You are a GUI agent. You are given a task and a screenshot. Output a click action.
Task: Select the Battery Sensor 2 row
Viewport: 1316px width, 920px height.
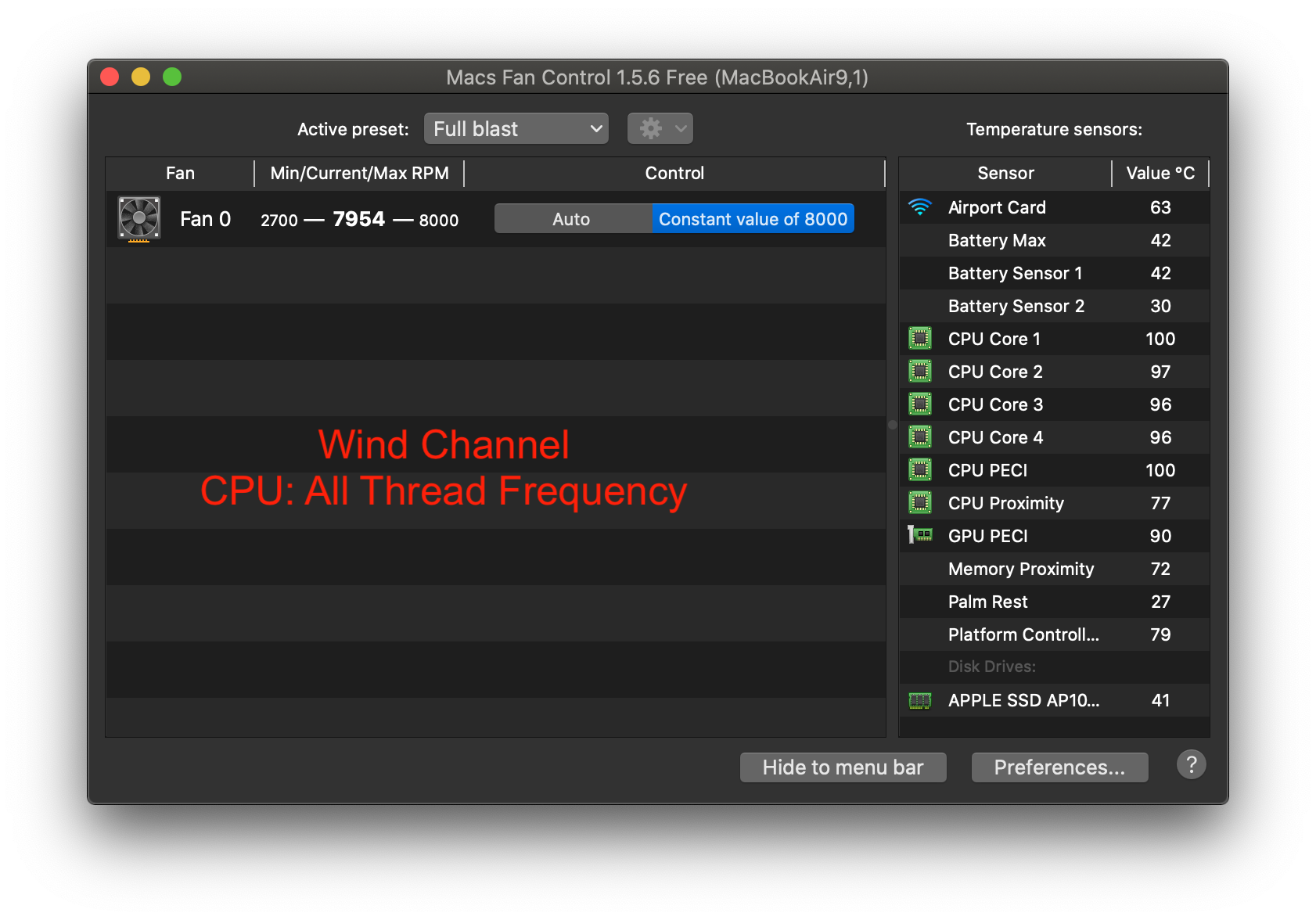1054,306
